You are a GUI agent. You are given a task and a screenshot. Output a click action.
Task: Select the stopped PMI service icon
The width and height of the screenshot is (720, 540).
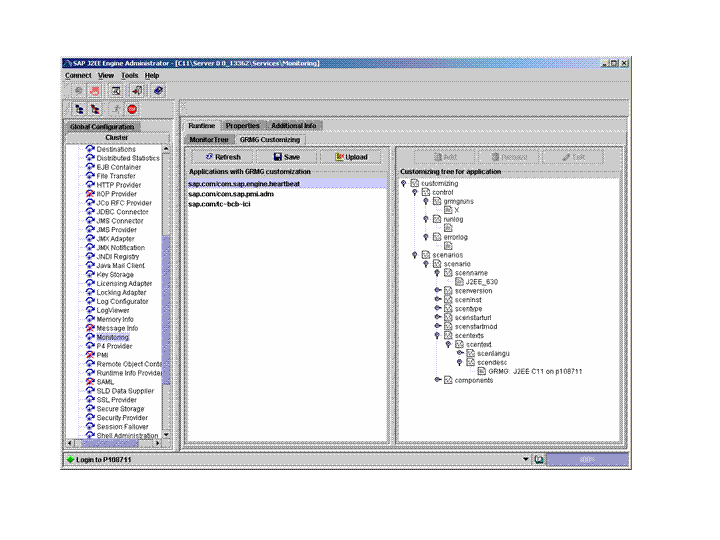[x=90, y=355]
